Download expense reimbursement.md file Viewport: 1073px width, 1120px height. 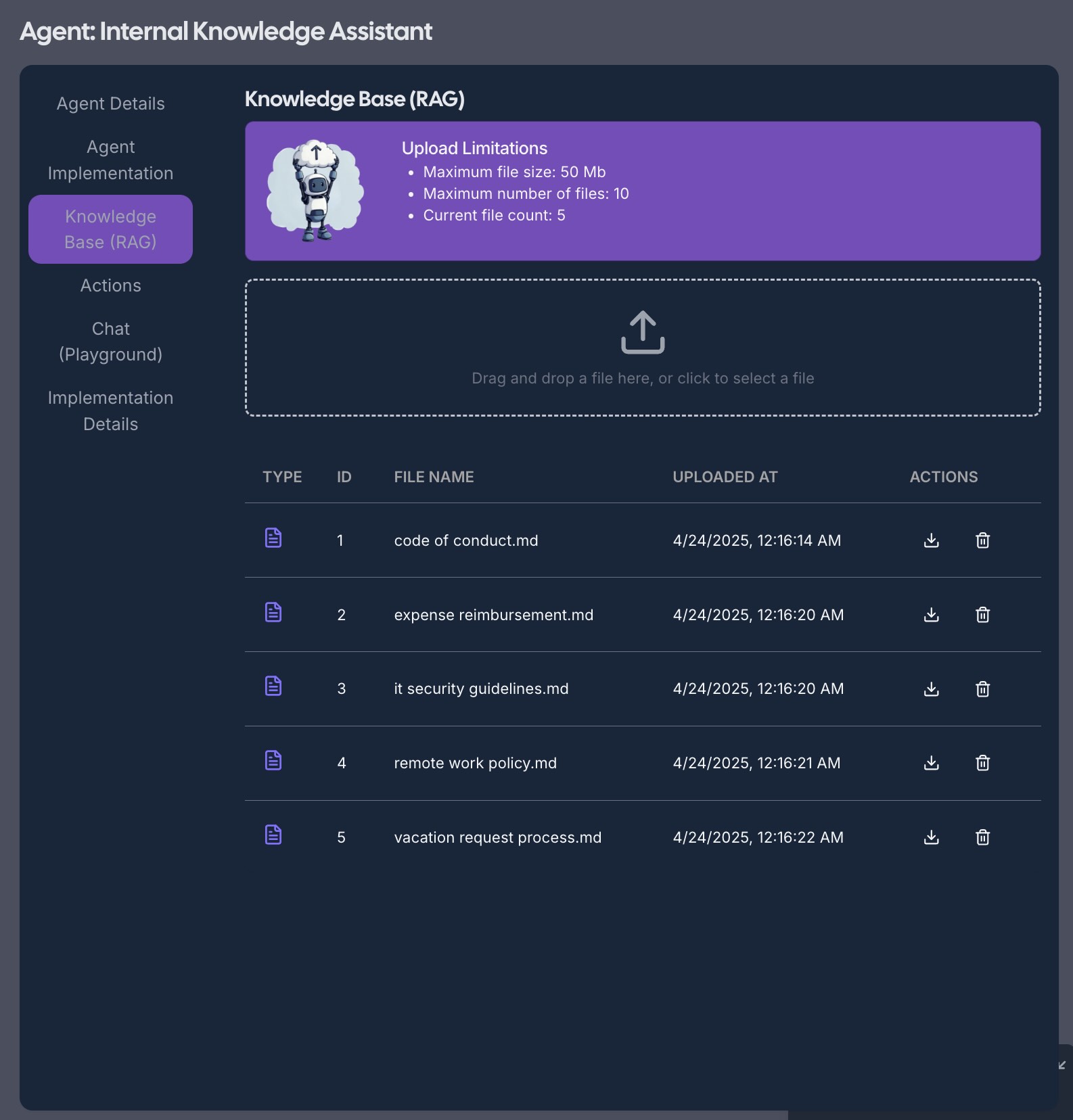pos(932,615)
